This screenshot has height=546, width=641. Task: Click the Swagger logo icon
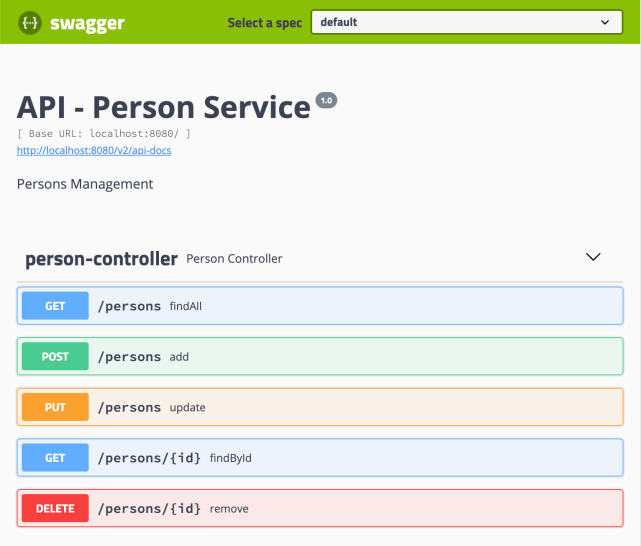[30, 22]
